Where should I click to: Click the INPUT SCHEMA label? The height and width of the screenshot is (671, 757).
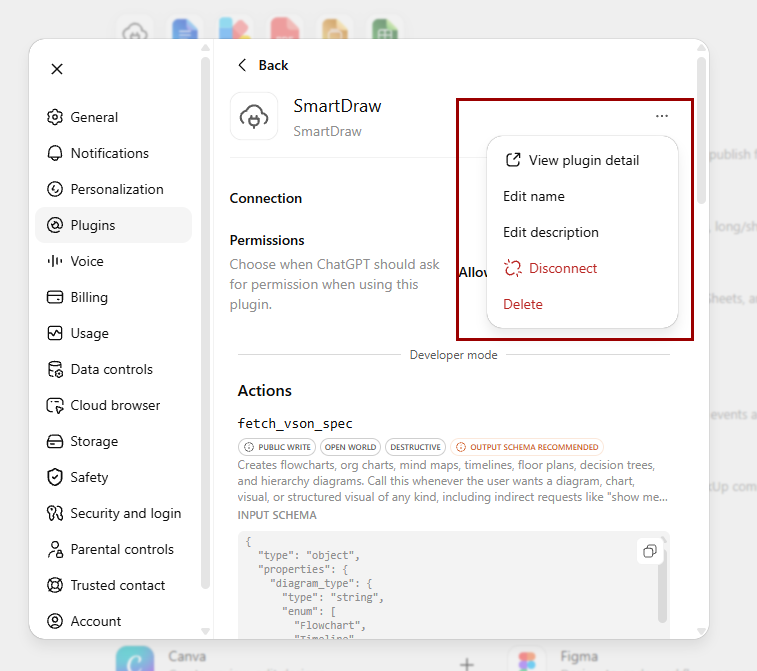pos(277,516)
